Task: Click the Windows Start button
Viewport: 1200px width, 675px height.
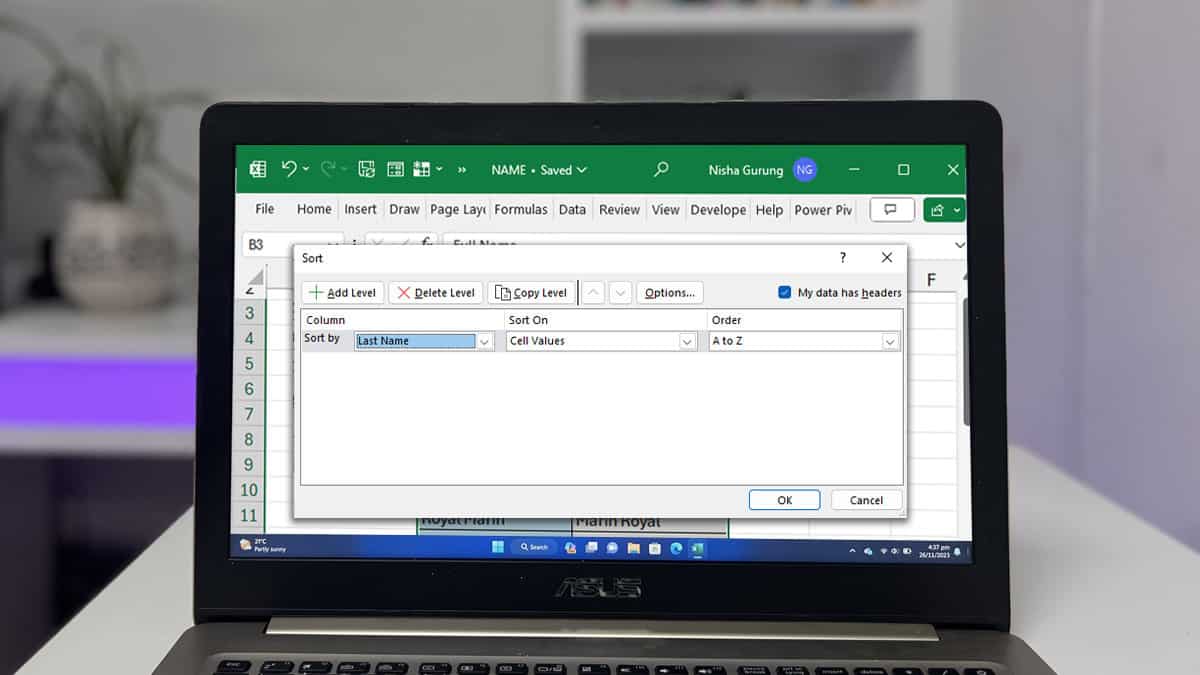Action: pyautogui.click(x=498, y=547)
